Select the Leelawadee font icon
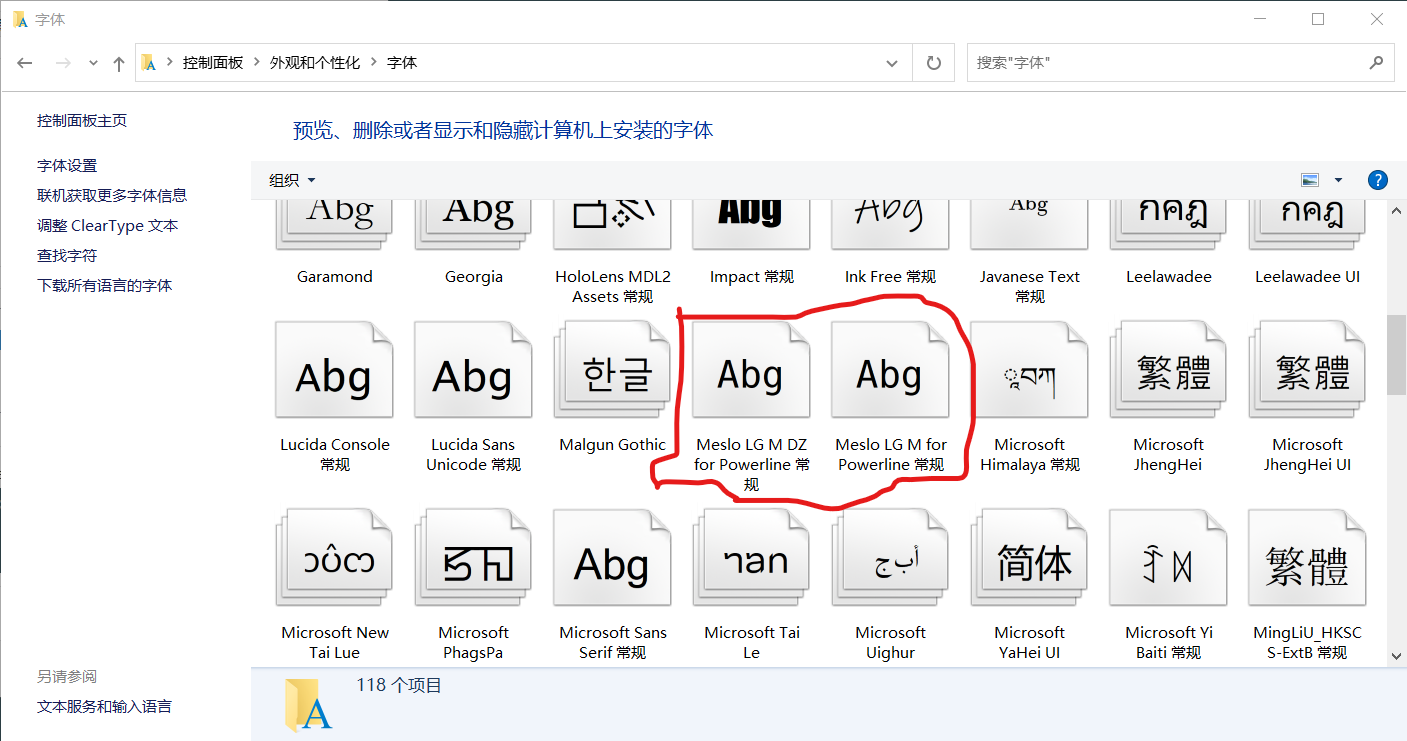 click(1168, 225)
